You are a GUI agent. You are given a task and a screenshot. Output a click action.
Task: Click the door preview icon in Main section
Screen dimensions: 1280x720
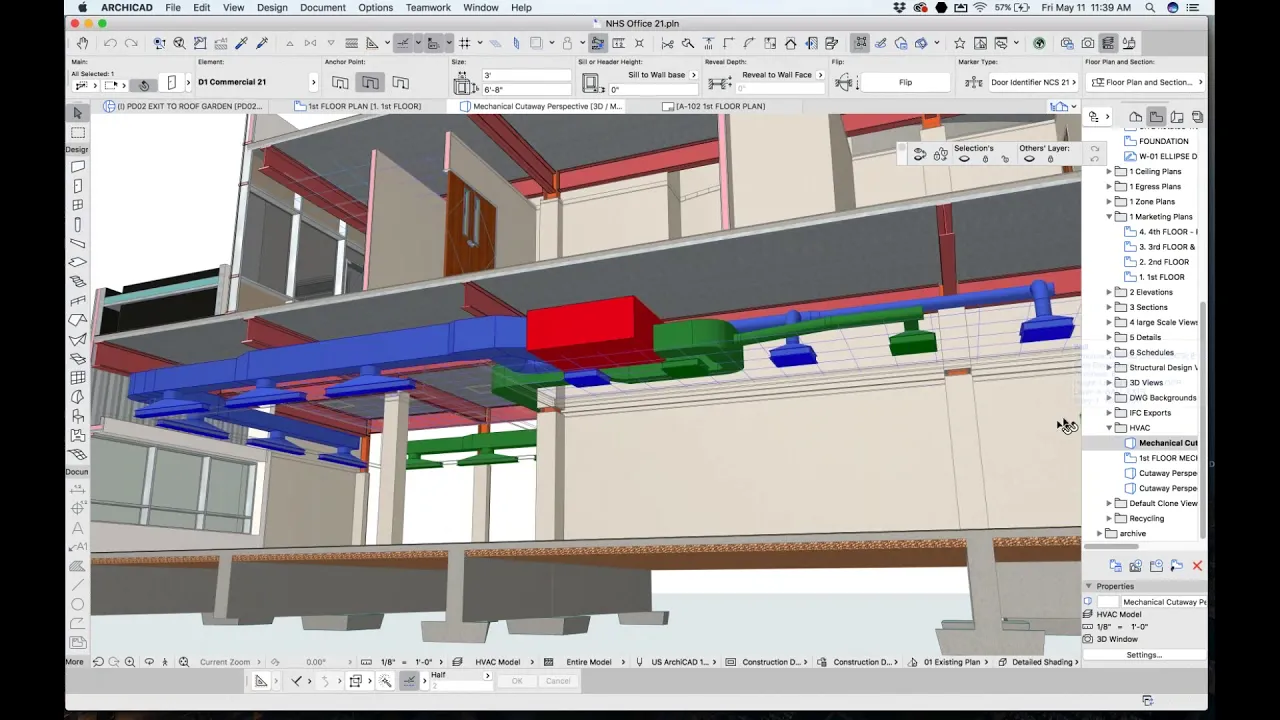coord(171,83)
